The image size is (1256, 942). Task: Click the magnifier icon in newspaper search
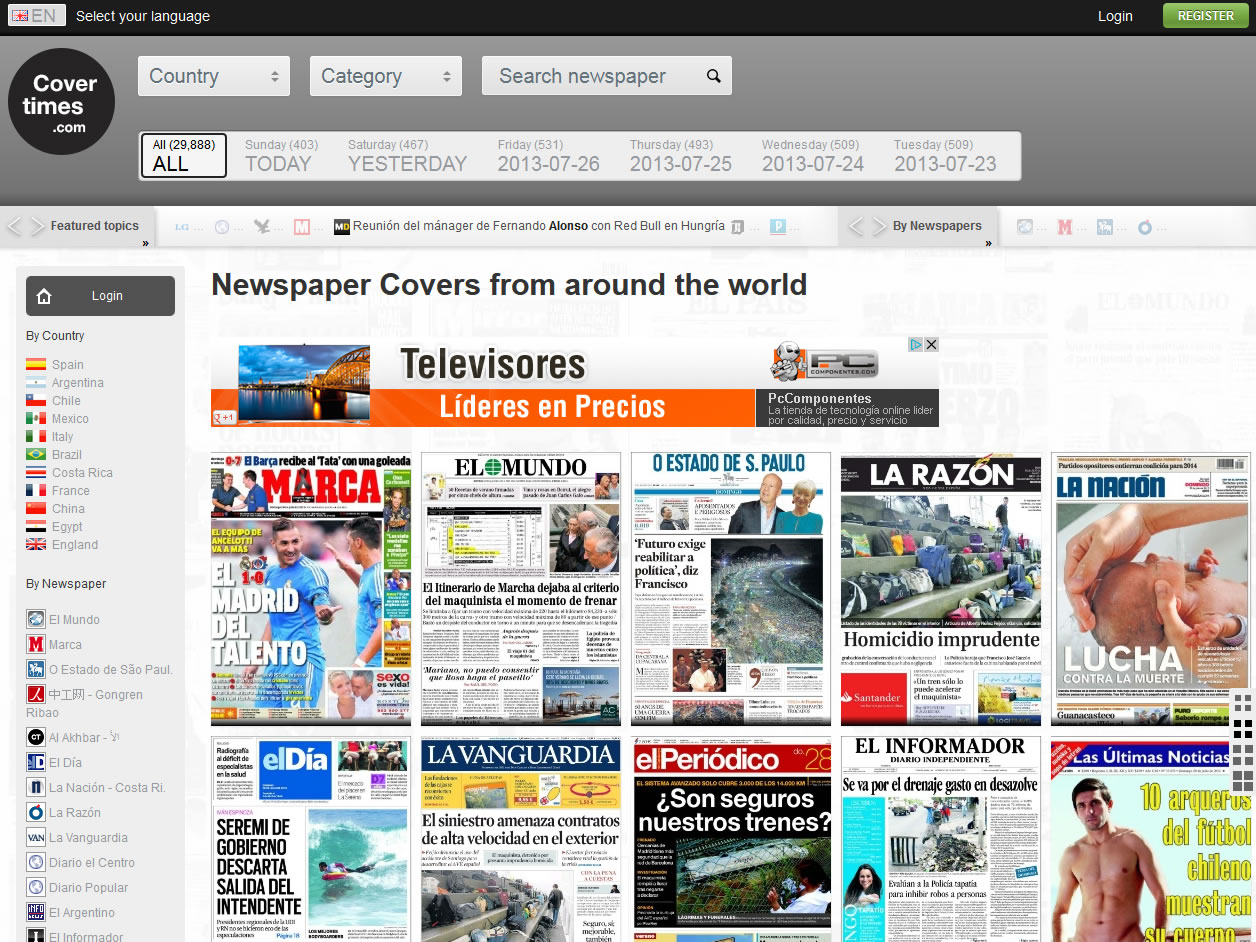(713, 76)
